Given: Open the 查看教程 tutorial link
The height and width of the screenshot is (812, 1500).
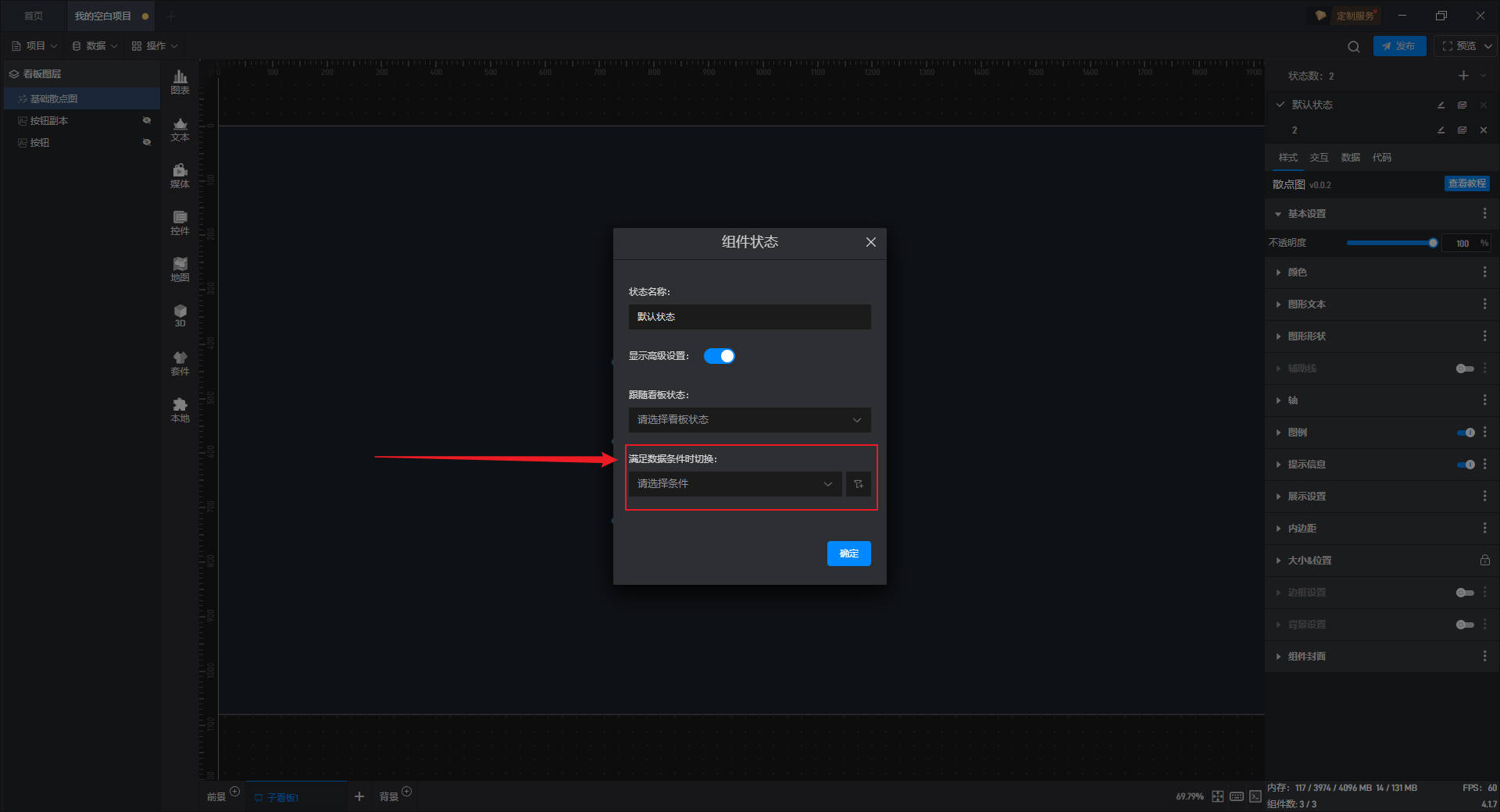Looking at the screenshot, I should coord(1466,183).
